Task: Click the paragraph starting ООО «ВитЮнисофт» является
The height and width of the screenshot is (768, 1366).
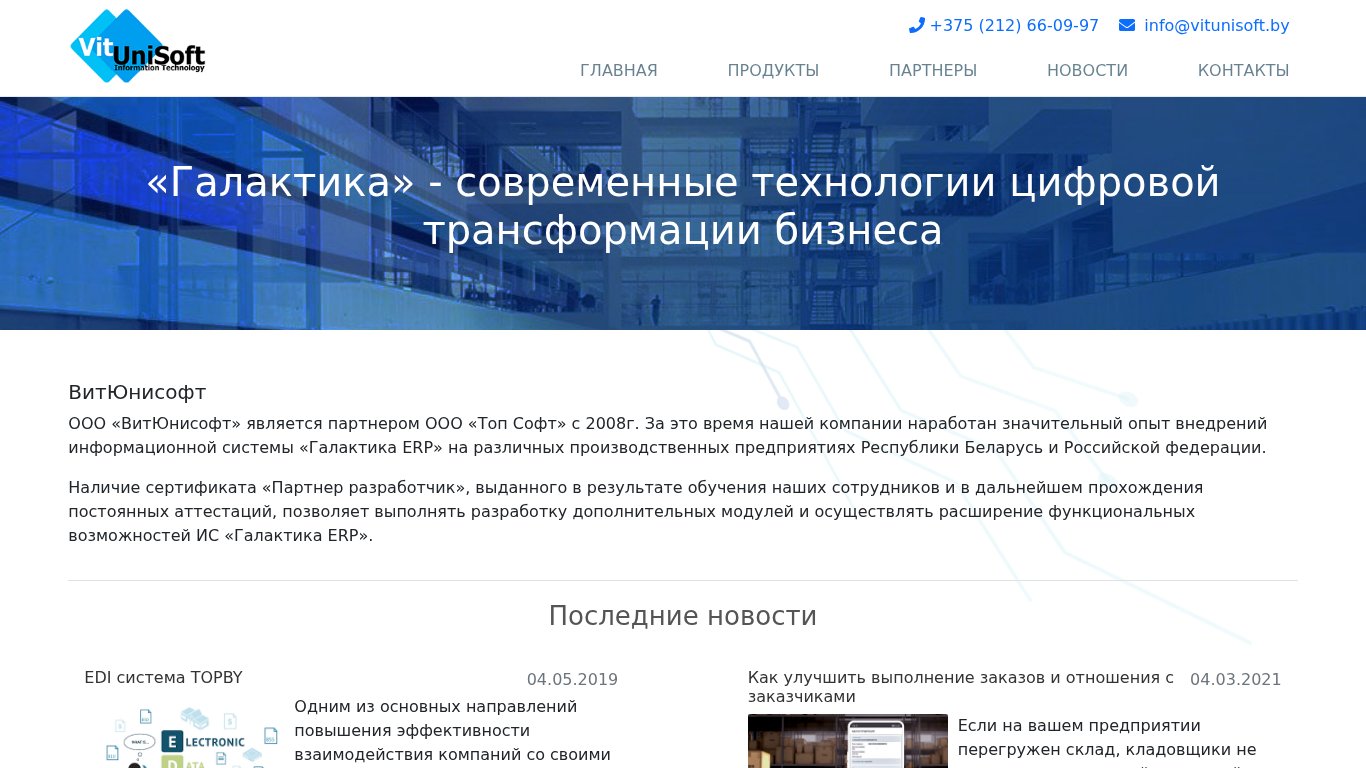Action: pos(668,436)
